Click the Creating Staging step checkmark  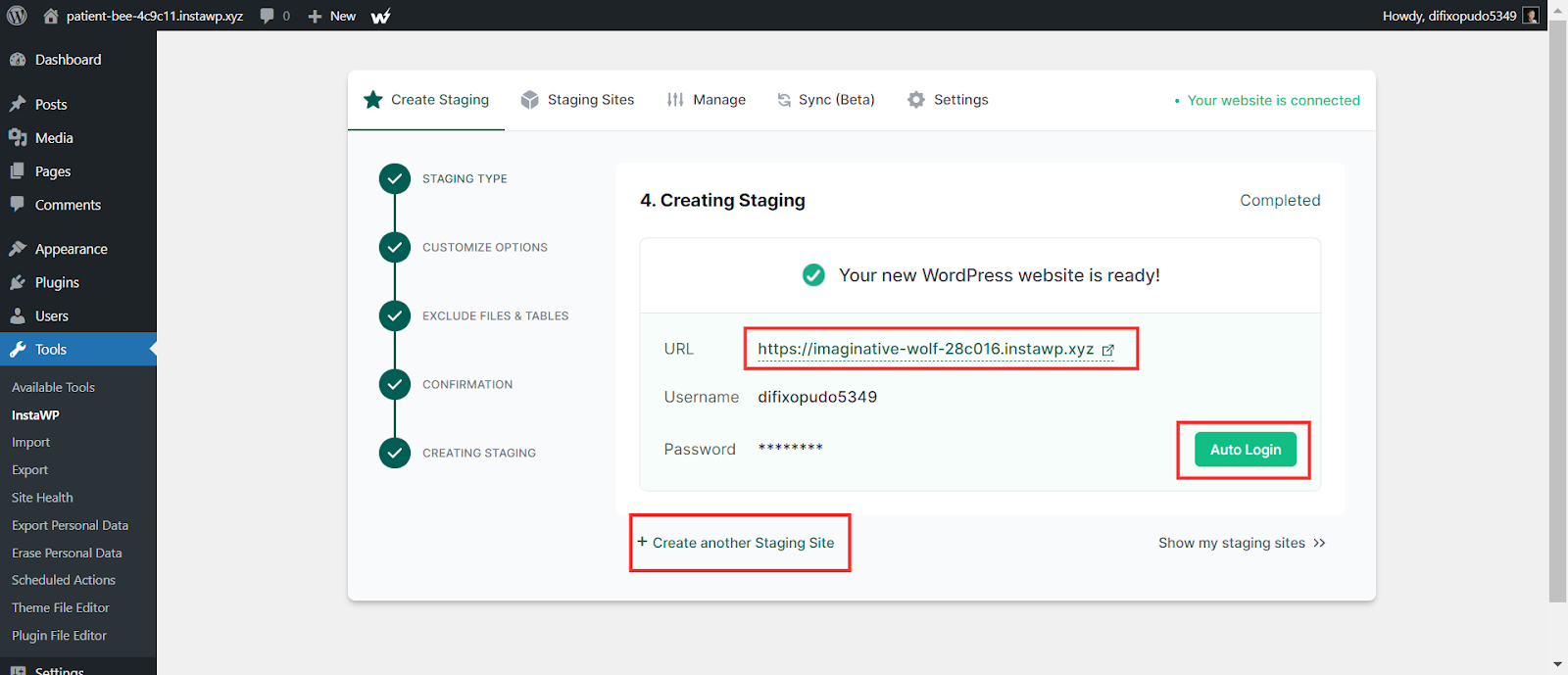[395, 453]
